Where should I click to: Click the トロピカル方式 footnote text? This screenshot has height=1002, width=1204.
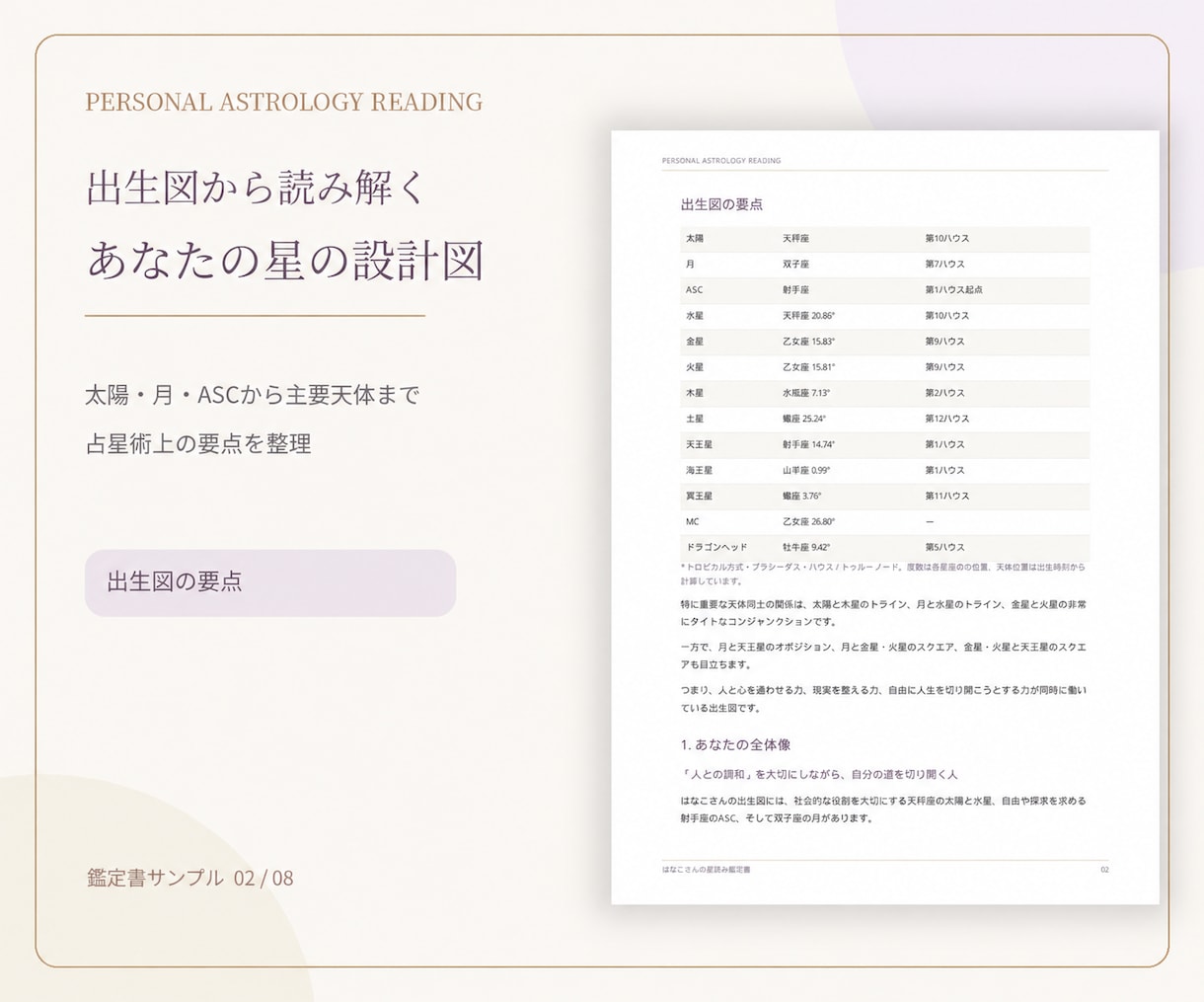[883, 574]
